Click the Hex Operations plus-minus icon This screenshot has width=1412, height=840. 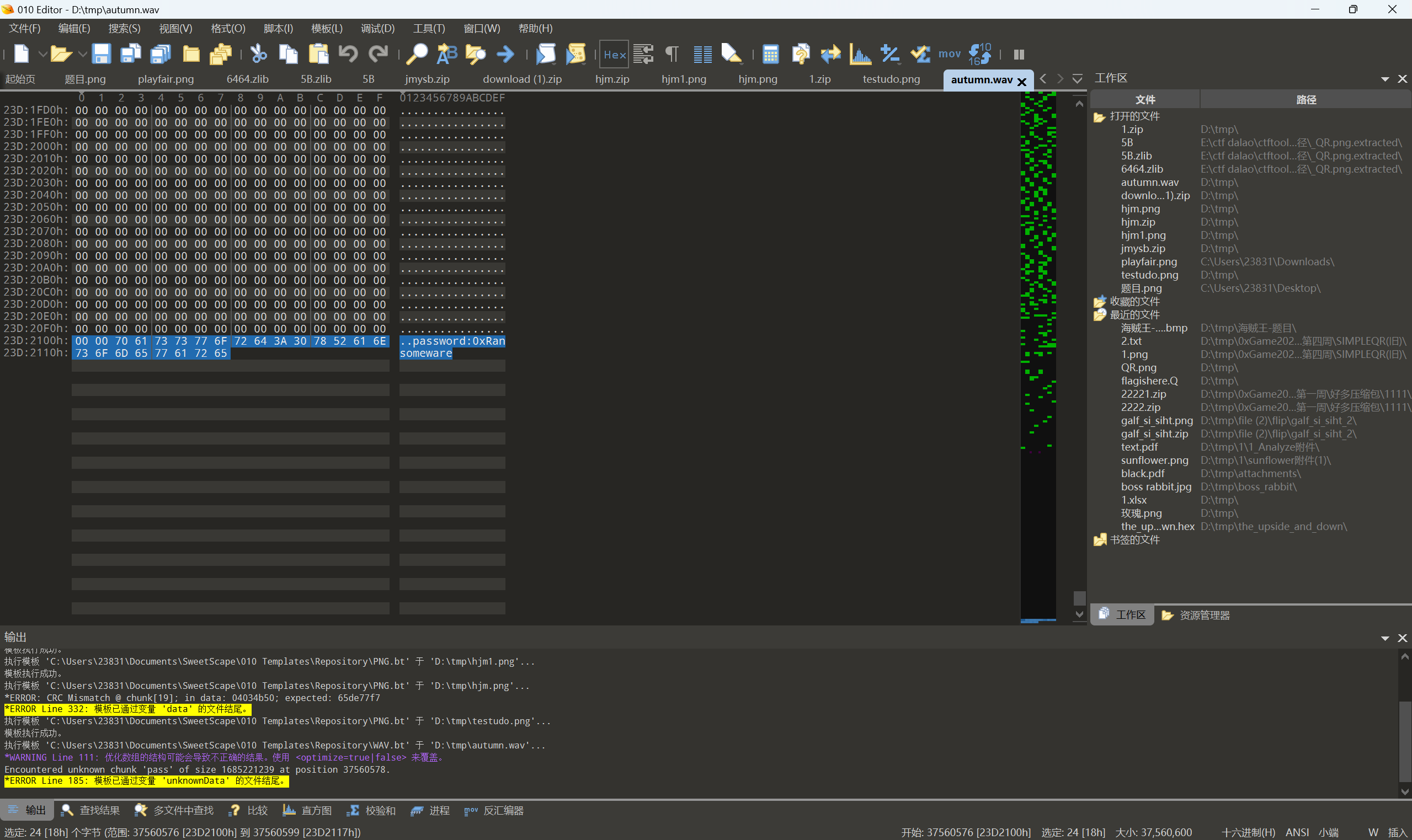[890, 55]
